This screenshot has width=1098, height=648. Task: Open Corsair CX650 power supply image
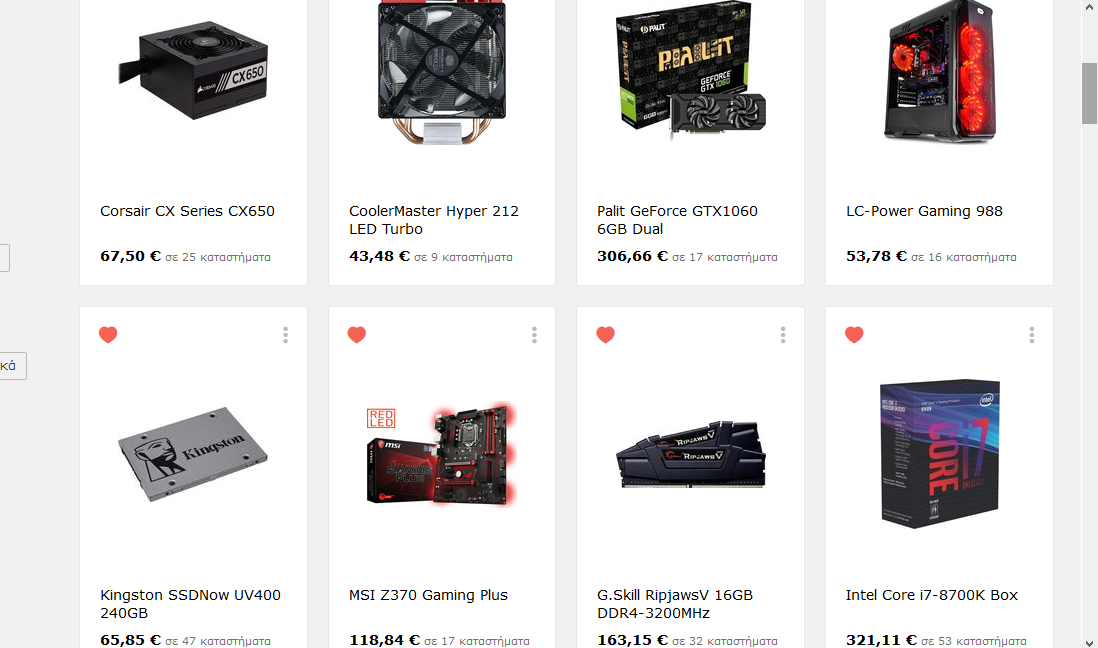tap(193, 70)
